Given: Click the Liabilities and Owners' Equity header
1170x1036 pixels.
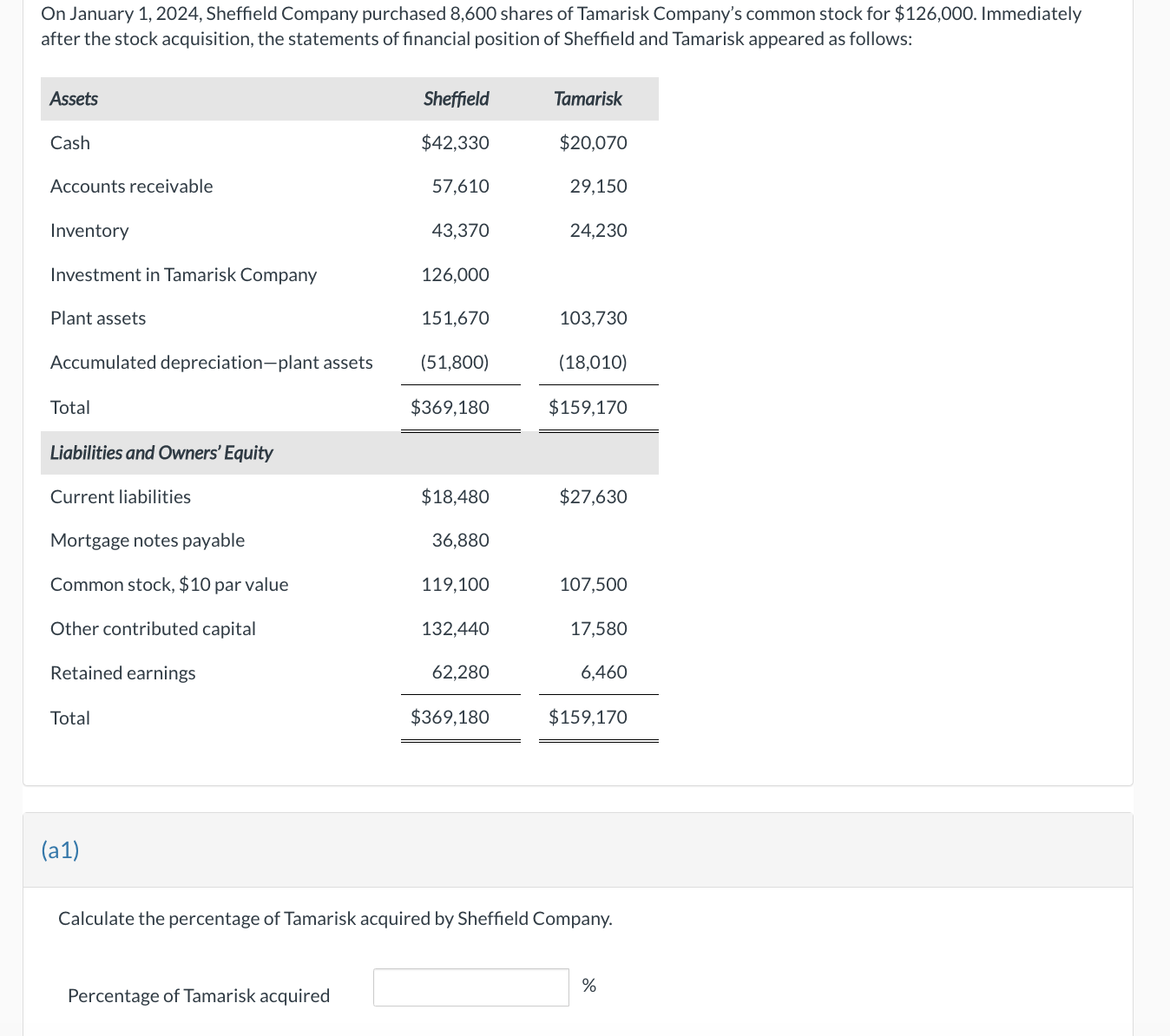Looking at the screenshot, I should [161, 452].
